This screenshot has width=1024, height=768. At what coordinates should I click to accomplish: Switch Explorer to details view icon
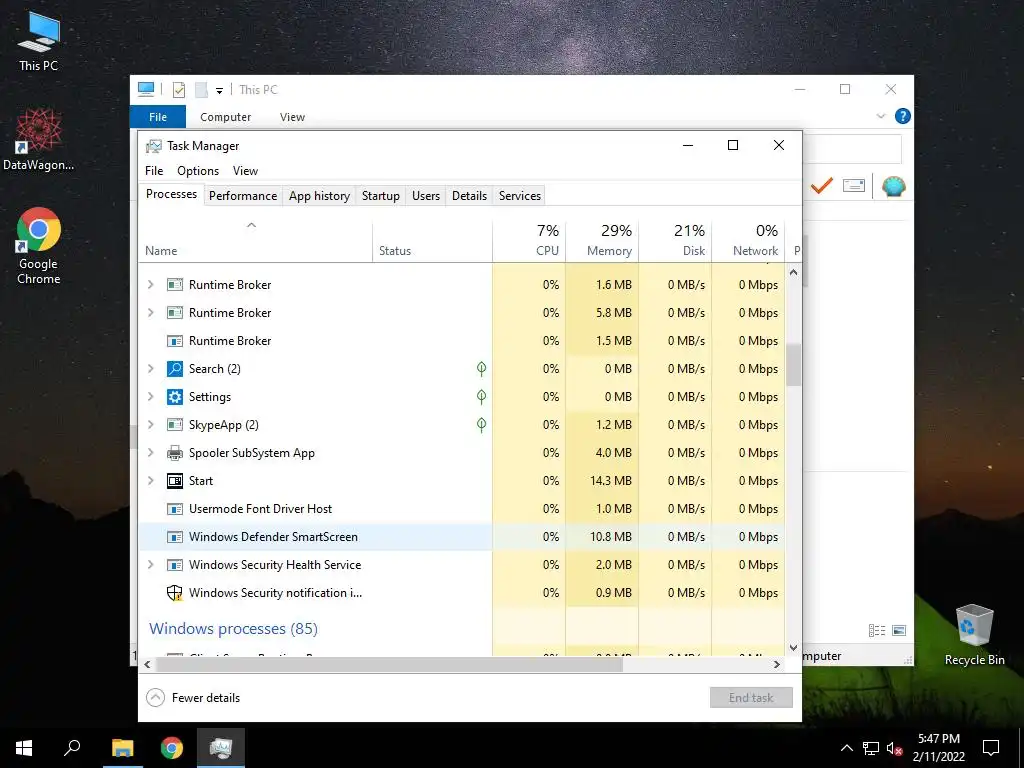point(877,630)
